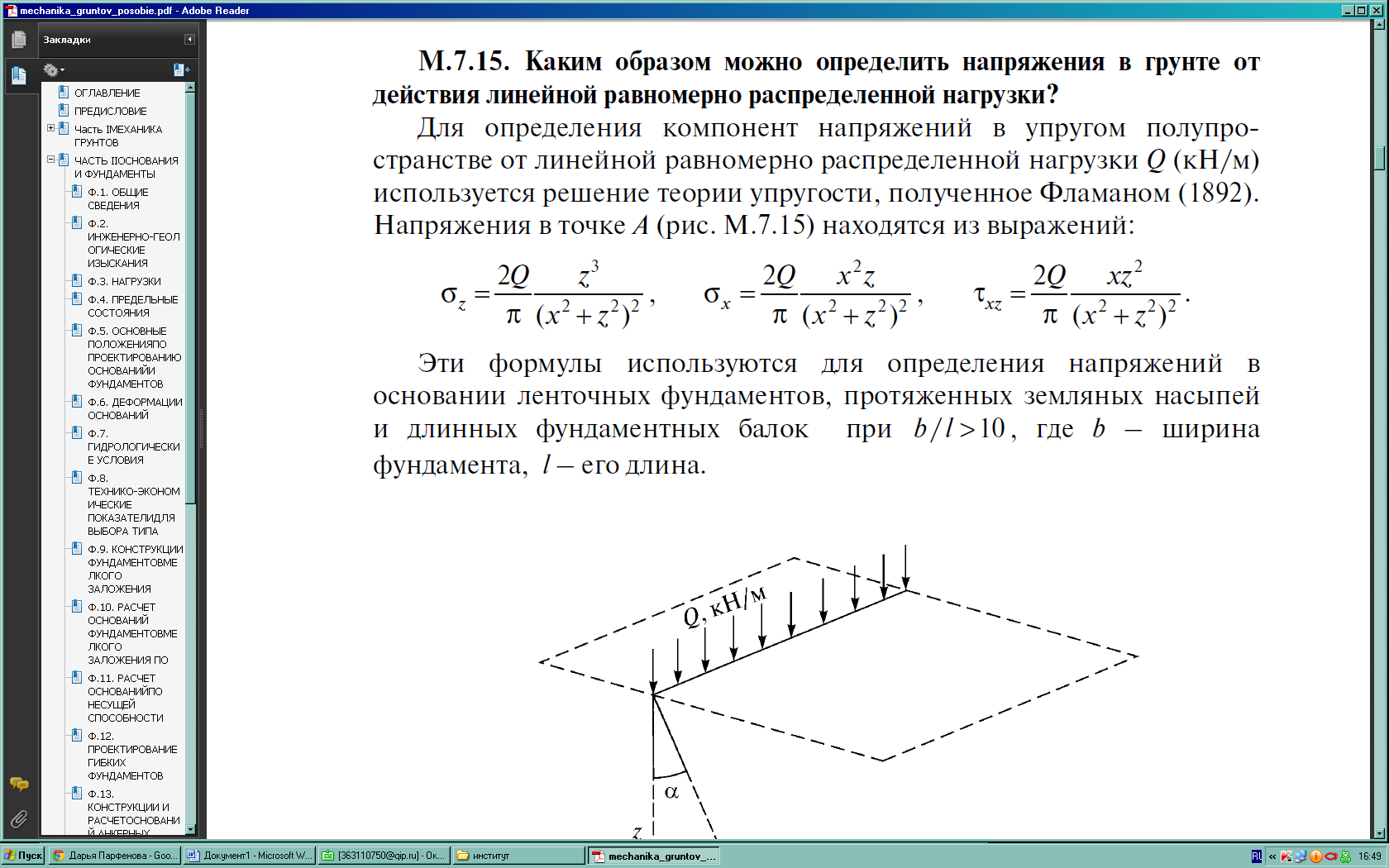This screenshot has width=1389, height=868.
Task: Collapse the Закладки panel with arrow button
Action: point(189,39)
